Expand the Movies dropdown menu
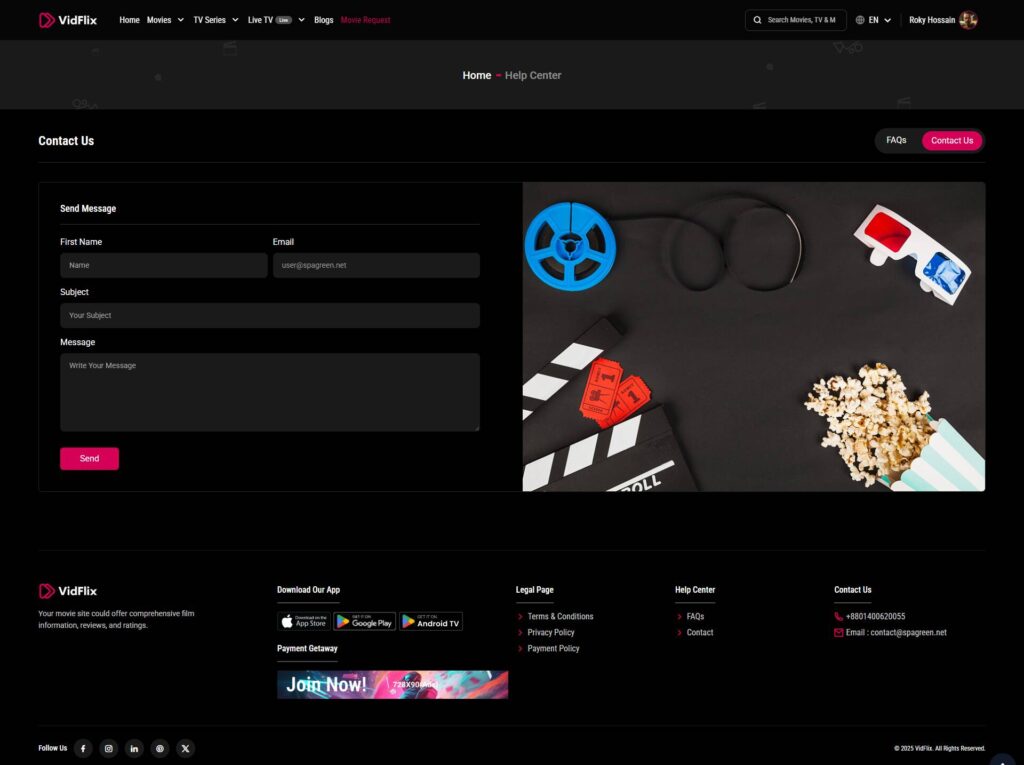This screenshot has height=765, width=1024. (165, 20)
